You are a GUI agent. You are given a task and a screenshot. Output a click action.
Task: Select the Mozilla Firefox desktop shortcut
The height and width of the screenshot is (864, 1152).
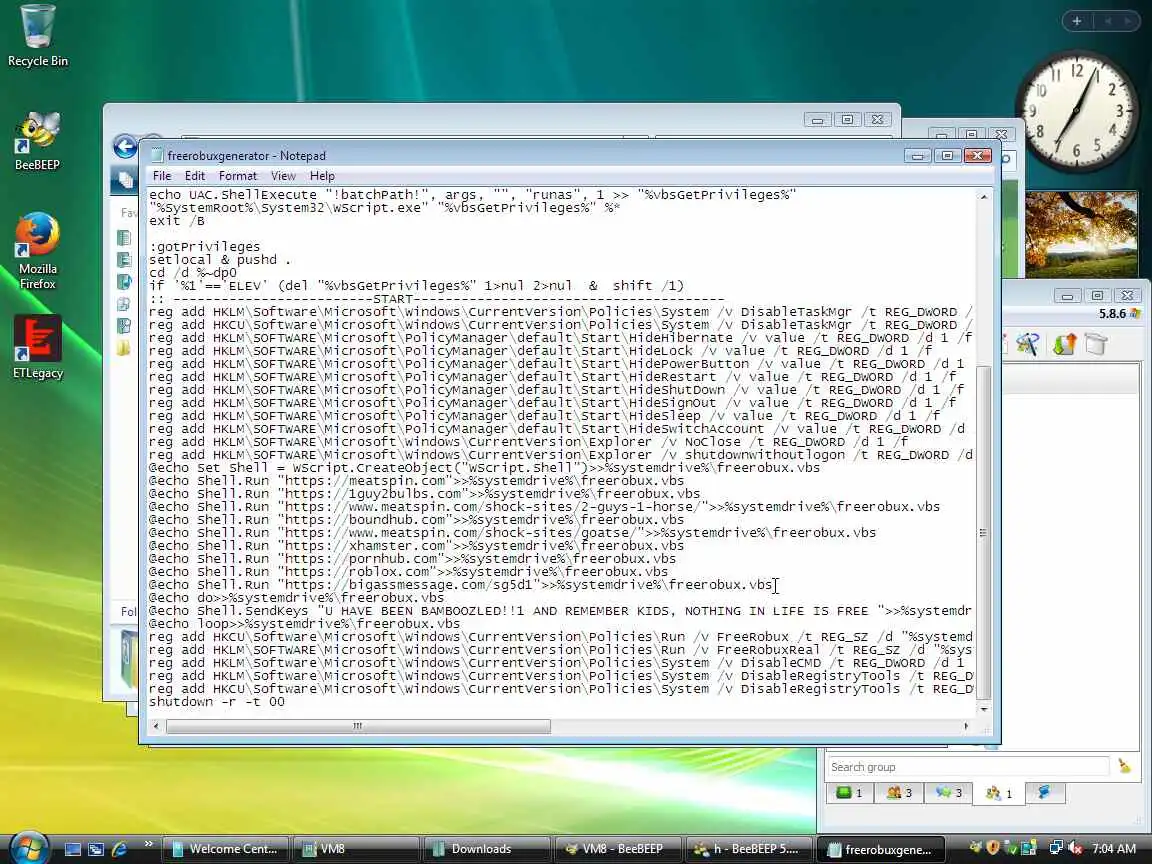click(x=37, y=251)
